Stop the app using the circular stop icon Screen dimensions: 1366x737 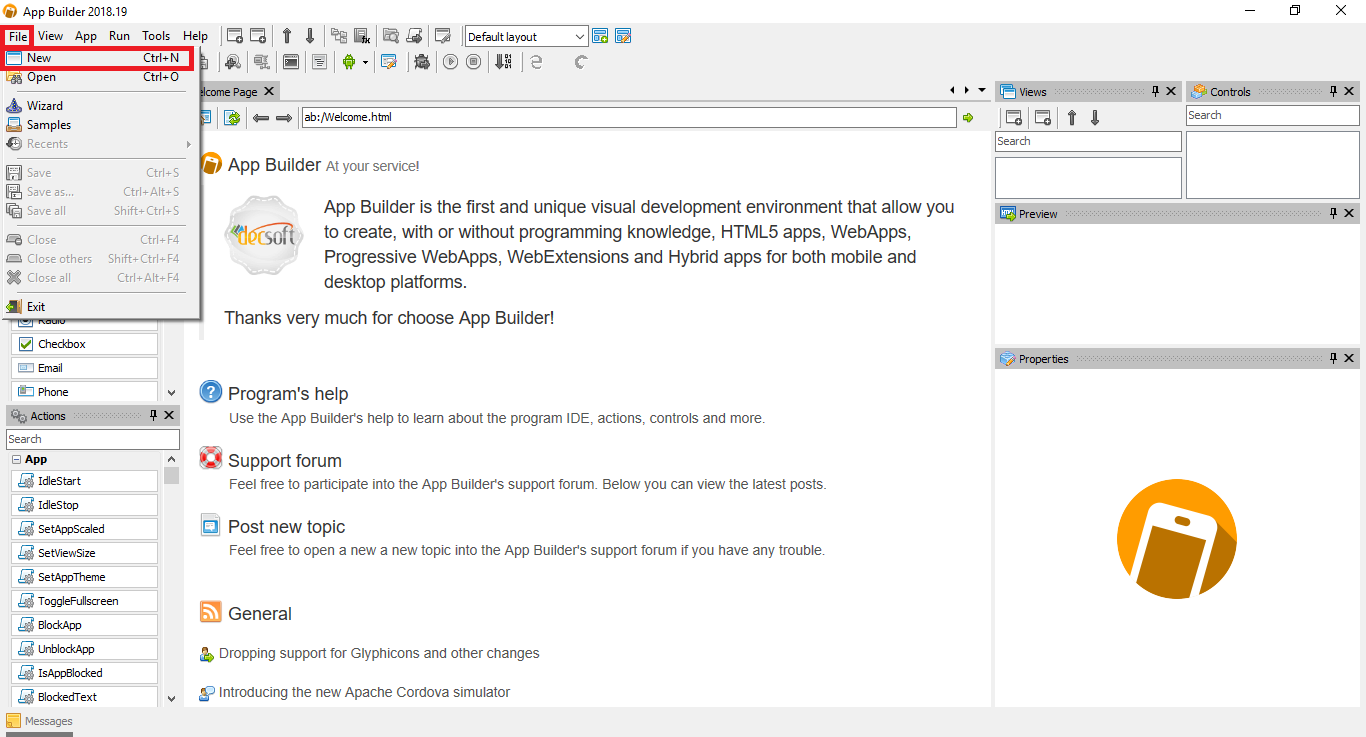point(472,61)
